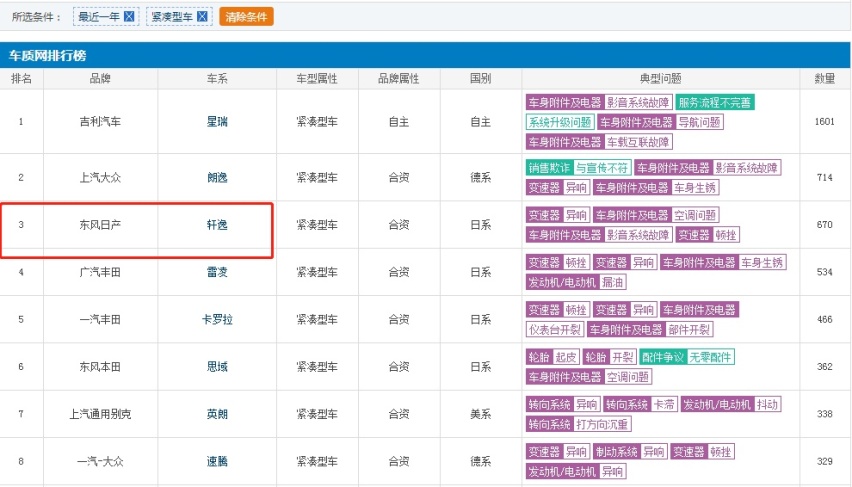This screenshot has height=487, width=852.
Task: Click the 销售欺诈 issue tag
Action: coord(549,168)
